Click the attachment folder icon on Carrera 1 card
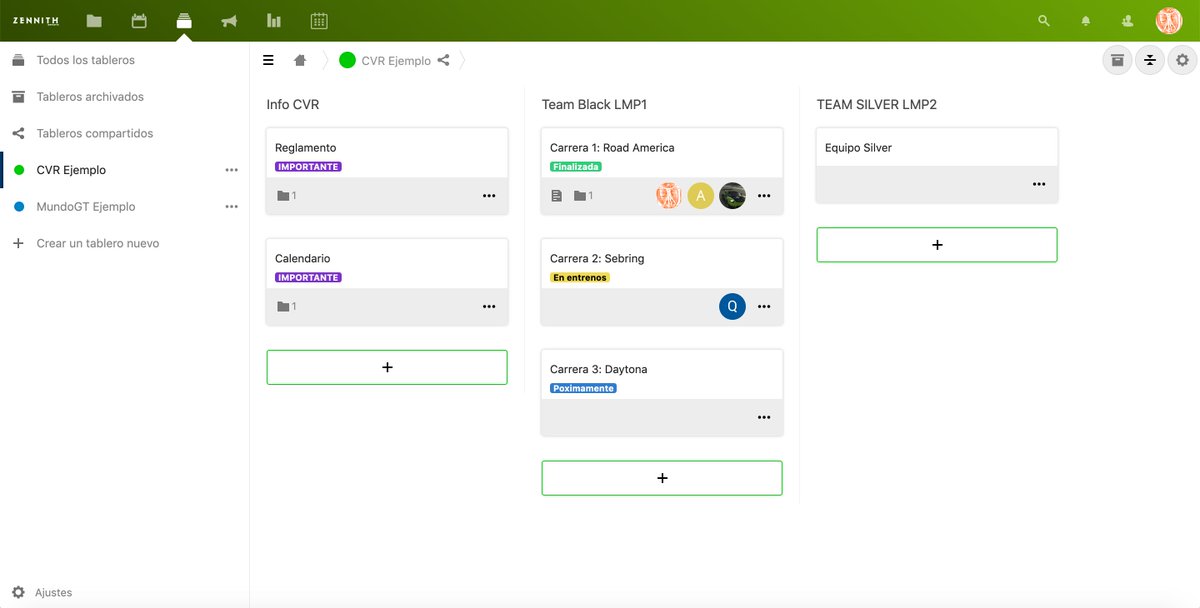The width and height of the screenshot is (1200, 608). 580,196
